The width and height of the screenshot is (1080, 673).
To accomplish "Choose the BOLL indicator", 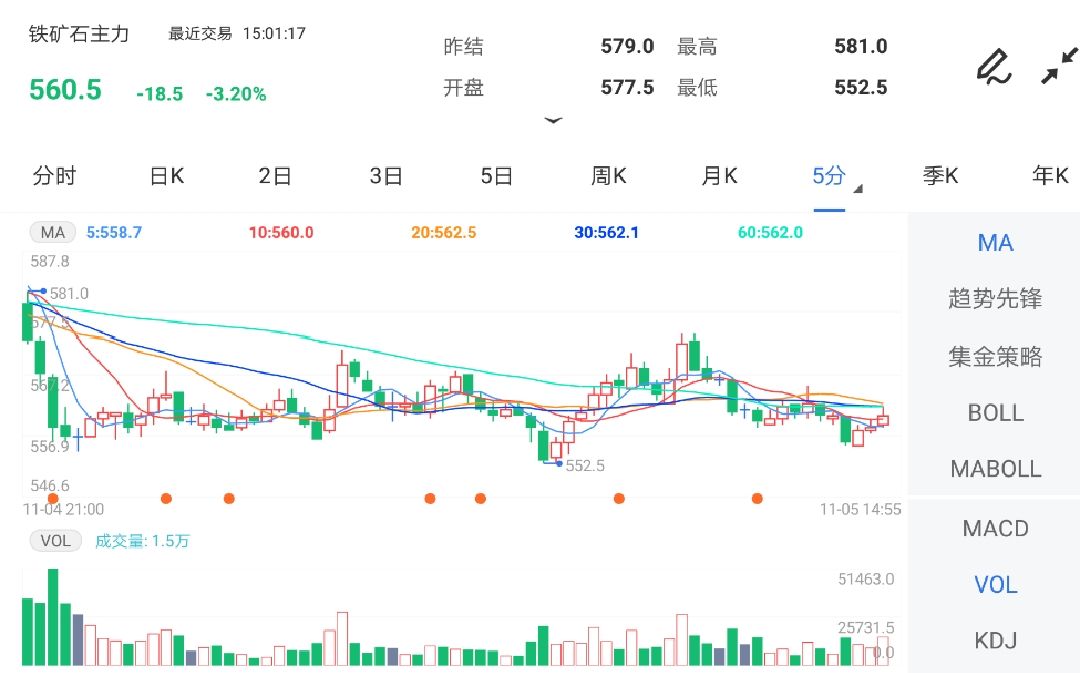I will pos(995,413).
